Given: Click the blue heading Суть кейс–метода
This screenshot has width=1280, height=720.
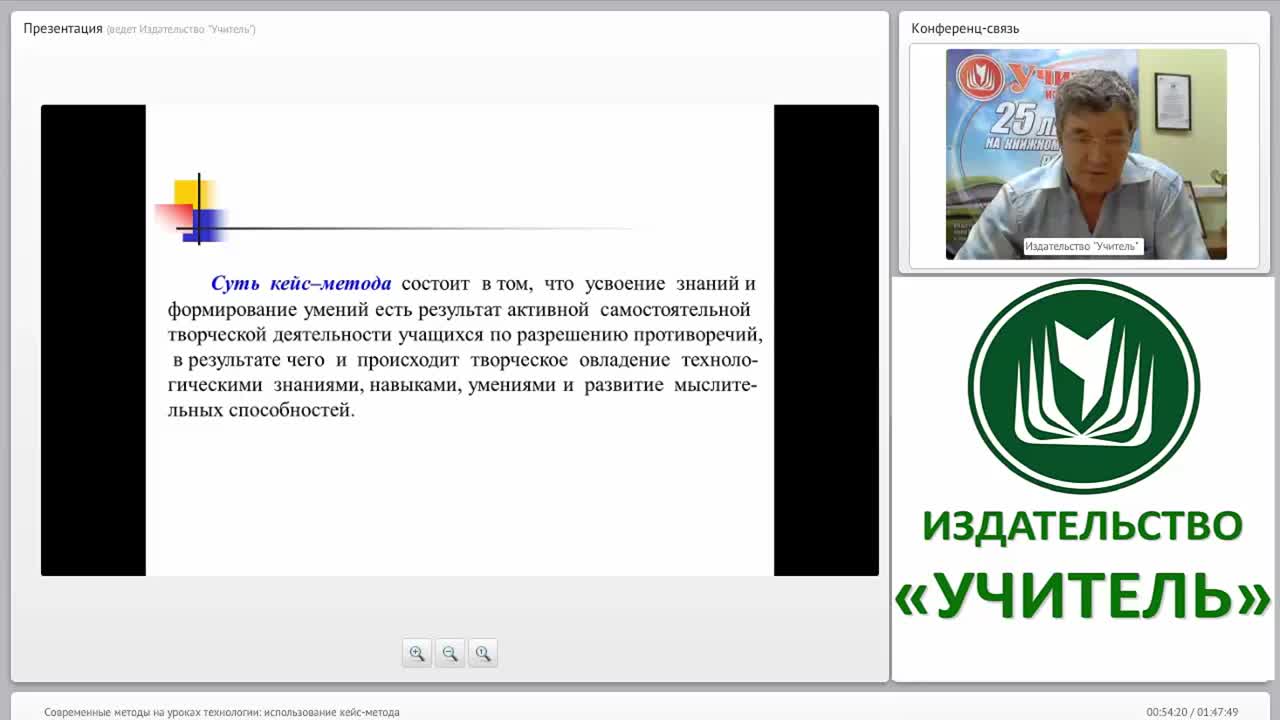Looking at the screenshot, I should (x=301, y=284).
